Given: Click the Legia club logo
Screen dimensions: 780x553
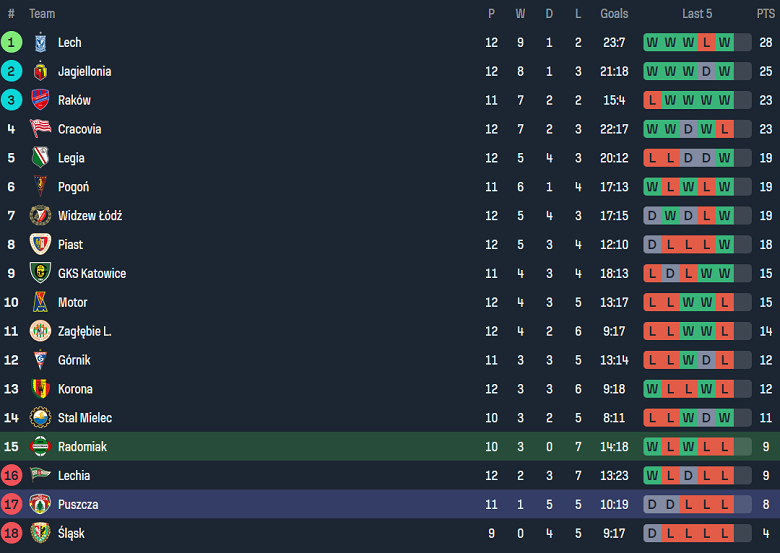Looking at the screenshot, I should (40, 158).
